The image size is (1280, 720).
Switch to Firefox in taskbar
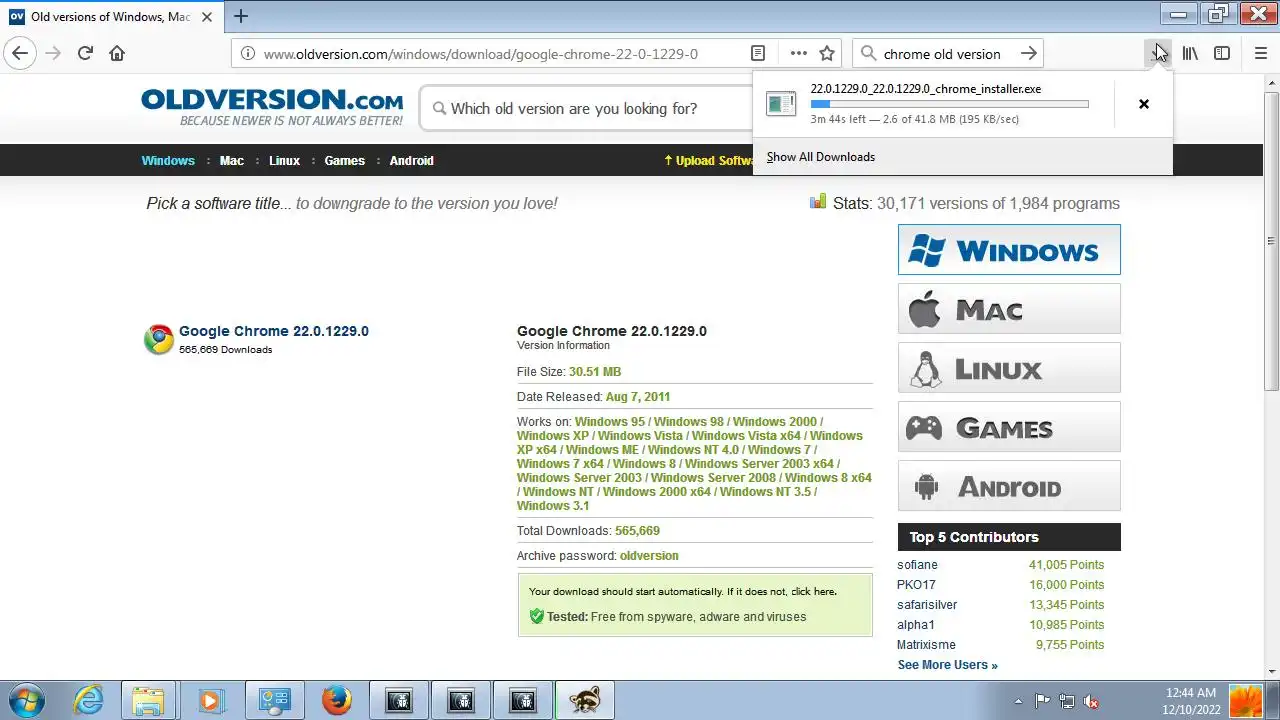pyautogui.click(x=337, y=700)
